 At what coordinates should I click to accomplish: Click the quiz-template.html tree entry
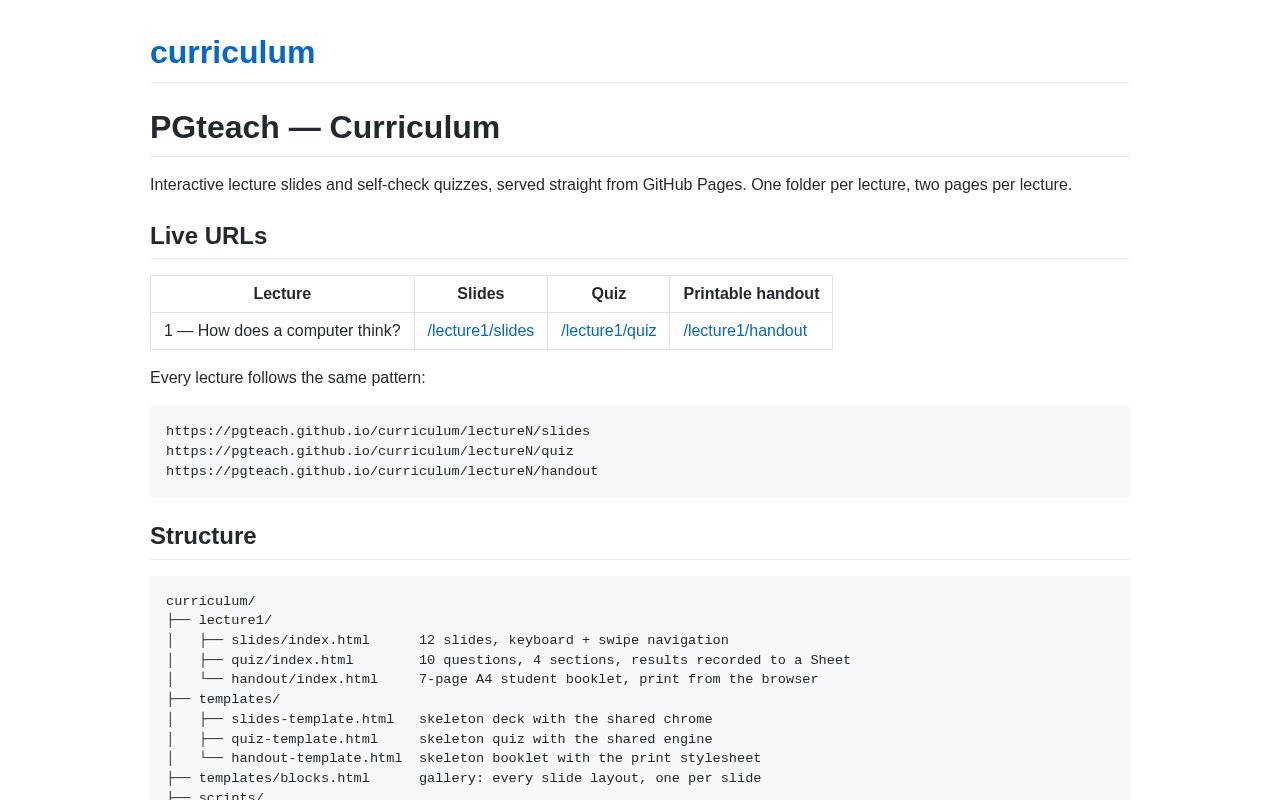click(x=304, y=740)
